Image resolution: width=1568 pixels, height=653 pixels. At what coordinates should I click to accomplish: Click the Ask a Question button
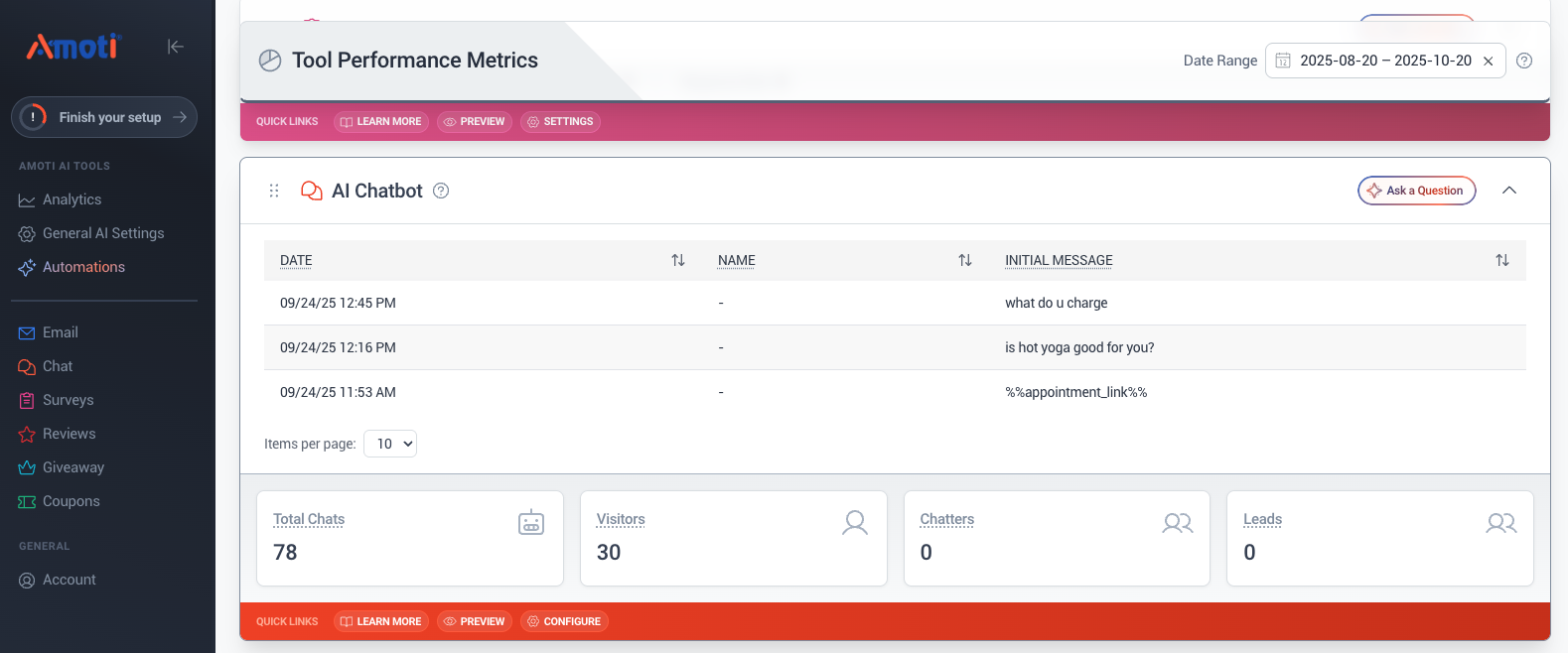click(1416, 191)
